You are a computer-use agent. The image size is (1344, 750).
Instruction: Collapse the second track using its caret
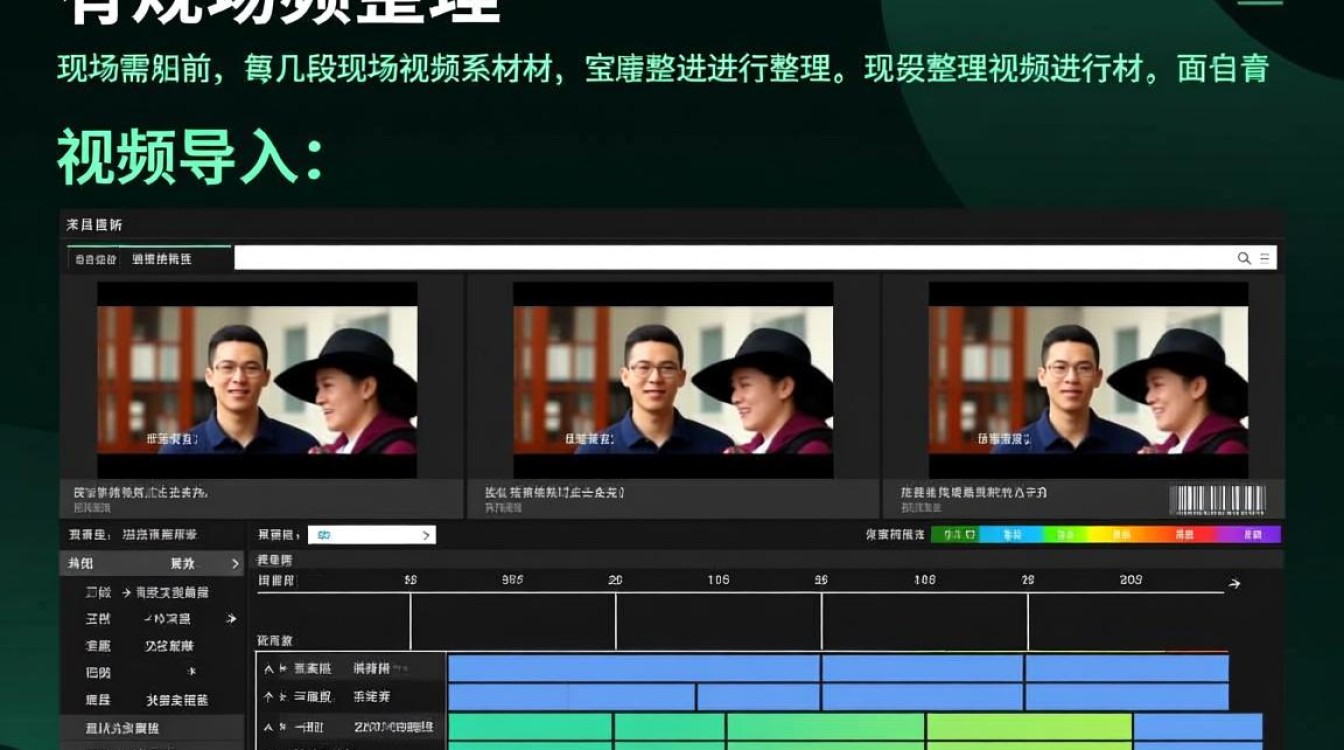pyautogui.click(x=268, y=696)
